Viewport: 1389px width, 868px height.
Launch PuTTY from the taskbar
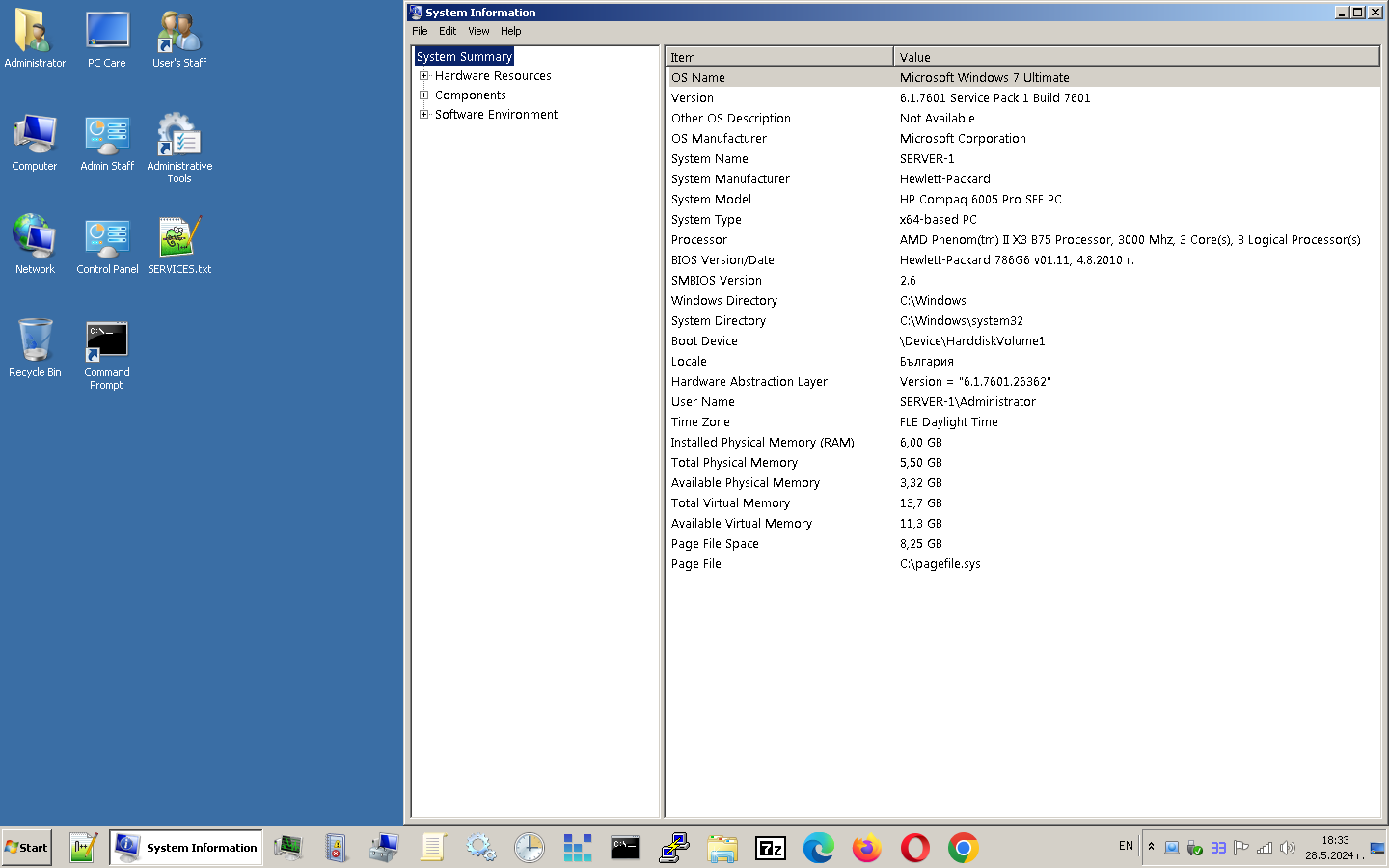tap(673, 848)
